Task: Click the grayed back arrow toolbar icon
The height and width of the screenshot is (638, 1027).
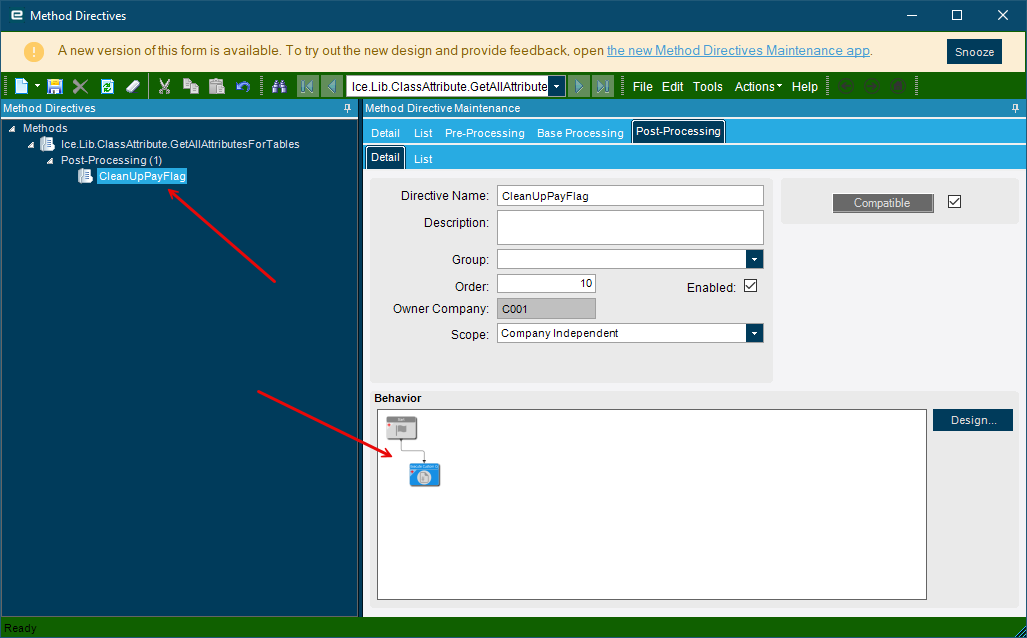Action: pos(846,86)
